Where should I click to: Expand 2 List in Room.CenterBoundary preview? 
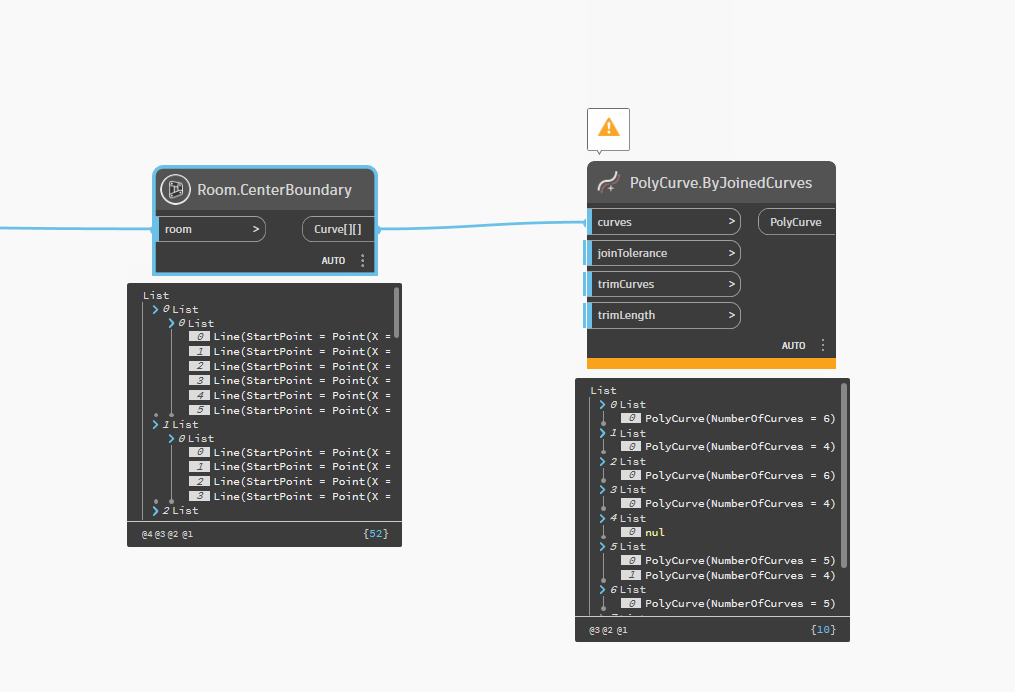(156, 511)
